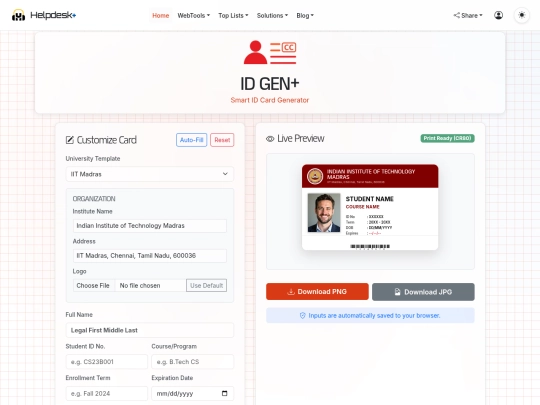This screenshot has height=405, width=540.
Task: Expand the Solutions menu
Action: point(272,15)
